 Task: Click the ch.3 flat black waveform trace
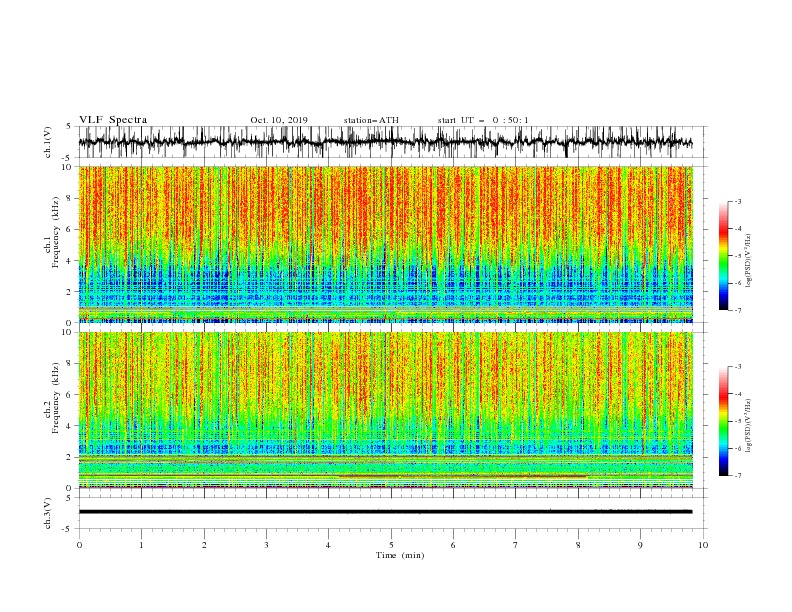385,512
